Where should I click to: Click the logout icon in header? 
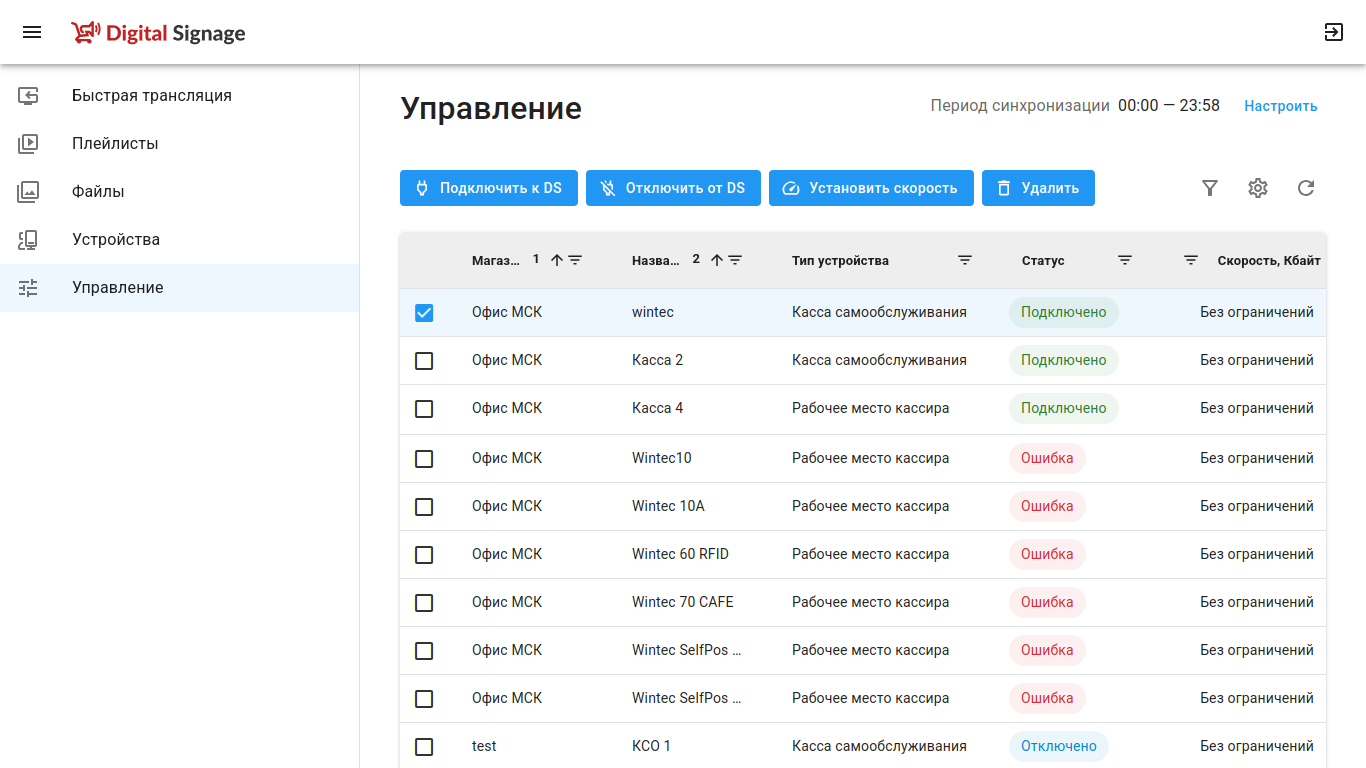pyautogui.click(x=1333, y=33)
